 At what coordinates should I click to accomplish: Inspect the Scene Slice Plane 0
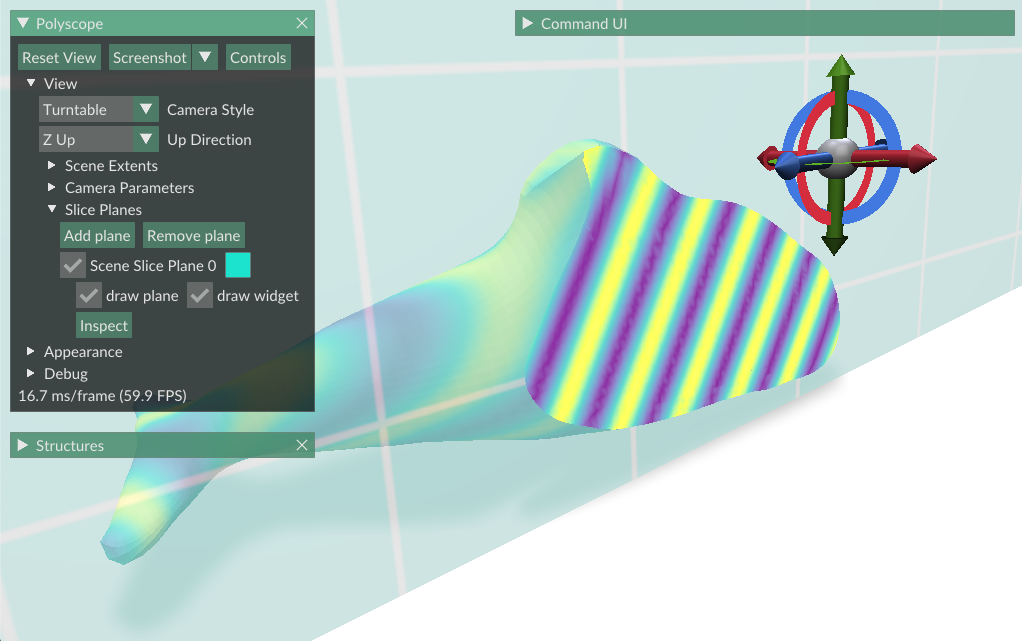click(x=103, y=325)
